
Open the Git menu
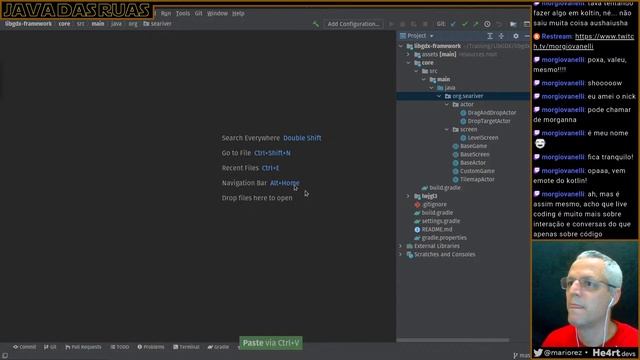[x=198, y=13]
